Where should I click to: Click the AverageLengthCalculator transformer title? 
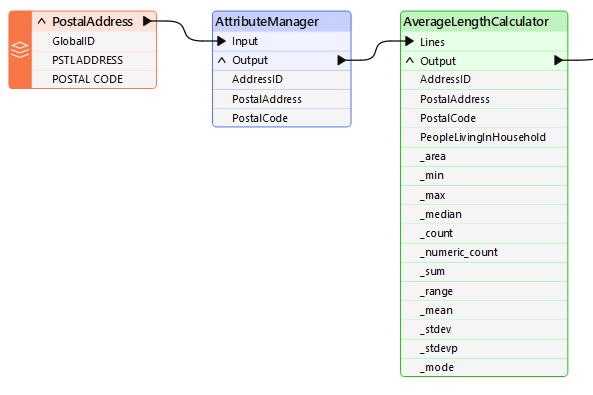point(476,22)
